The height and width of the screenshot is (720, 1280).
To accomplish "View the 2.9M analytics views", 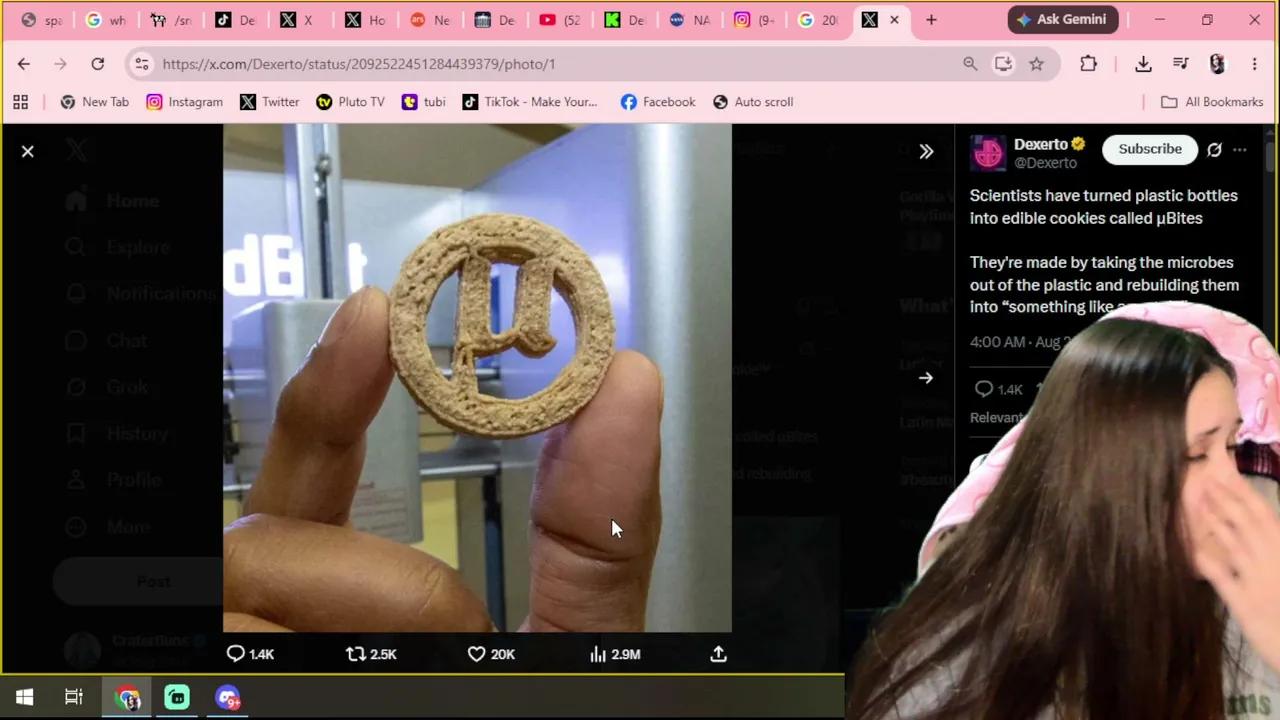I will 615,654.
